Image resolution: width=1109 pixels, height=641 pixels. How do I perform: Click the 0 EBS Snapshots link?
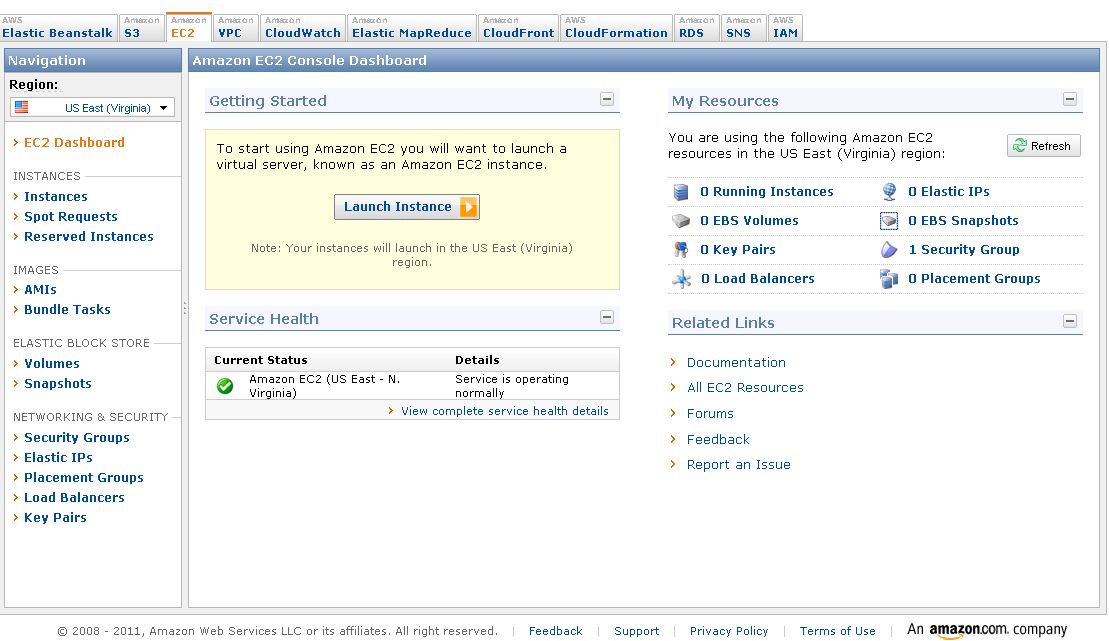pos(963,221)
